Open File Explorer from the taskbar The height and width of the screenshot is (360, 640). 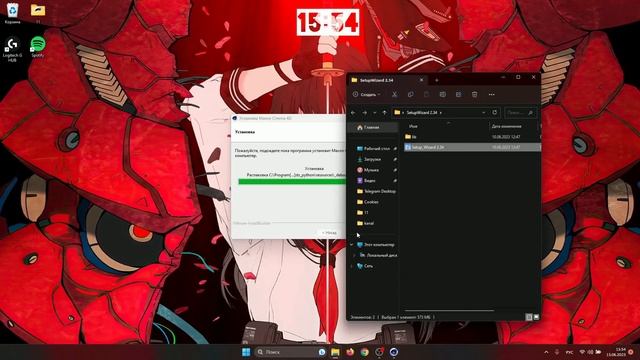(x=335, y=352)
